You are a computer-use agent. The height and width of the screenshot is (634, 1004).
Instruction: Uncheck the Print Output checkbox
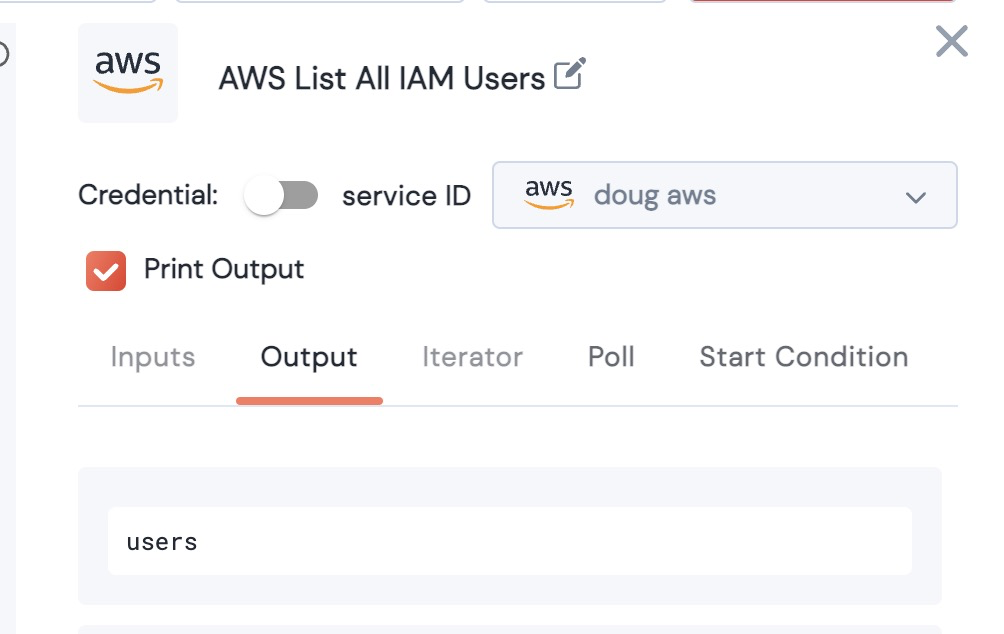click(x=106, y=270)
